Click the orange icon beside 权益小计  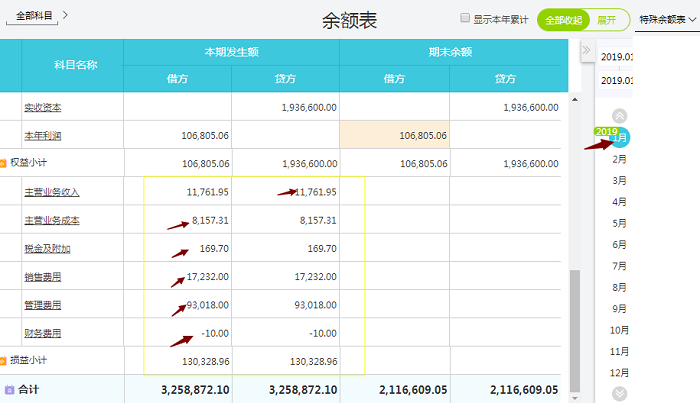pyautogui.click(x=3, y=163)
